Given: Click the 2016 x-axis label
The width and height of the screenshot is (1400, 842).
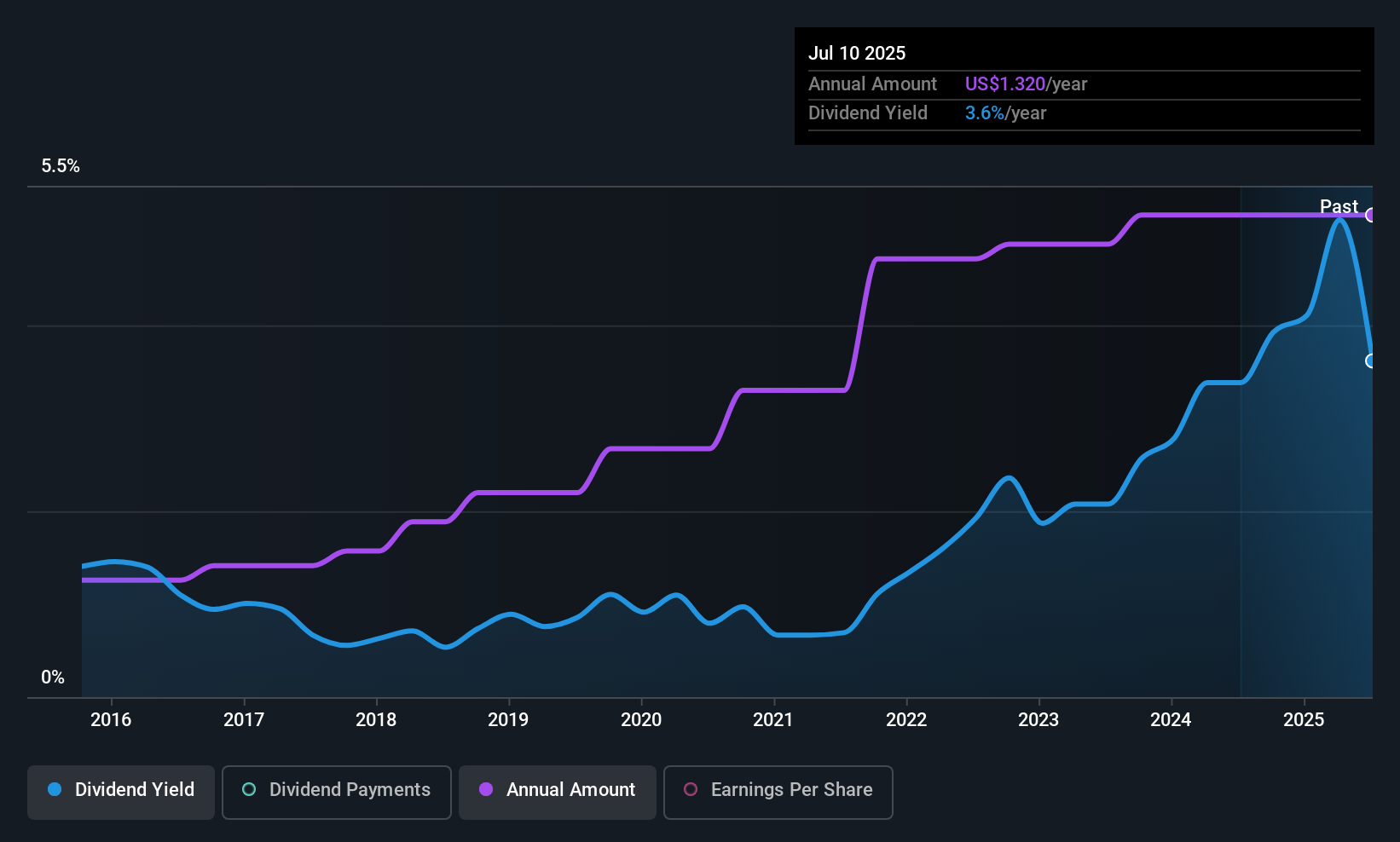Looking at the screenshot, I should pos(111,719).
